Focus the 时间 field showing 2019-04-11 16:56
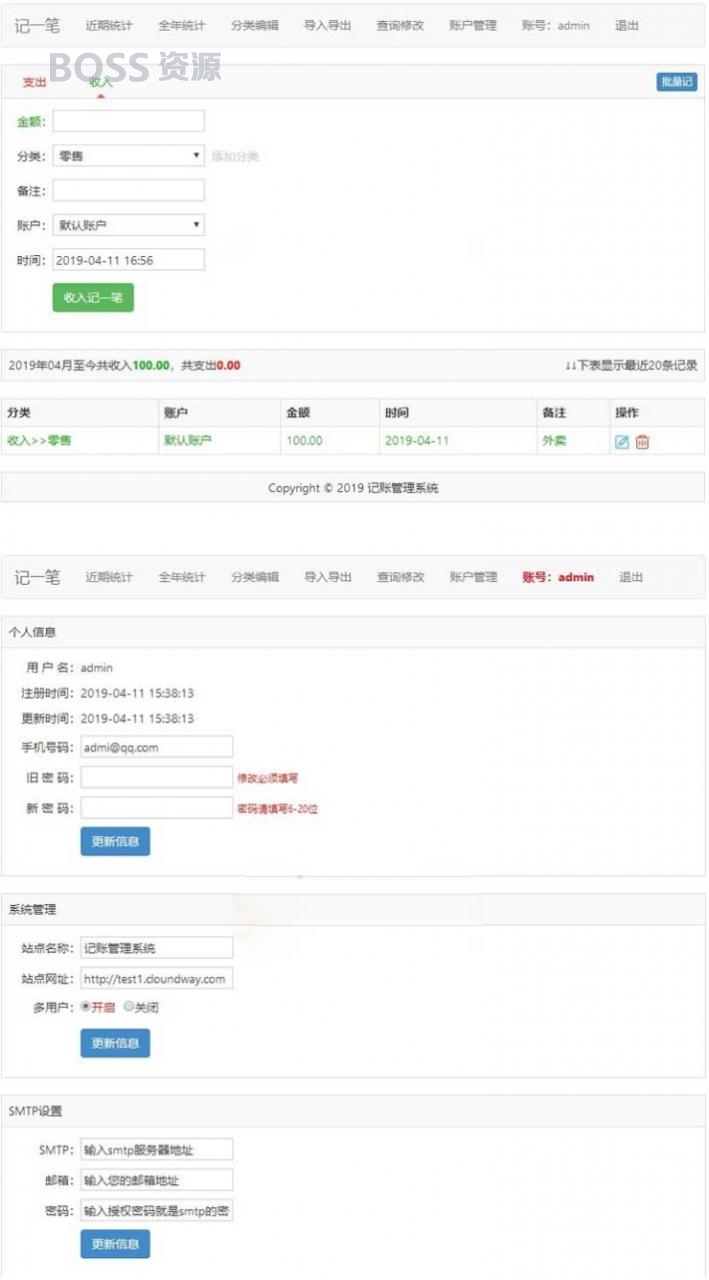This screenshot has width=709, height=1280. (x=129, y=260)
